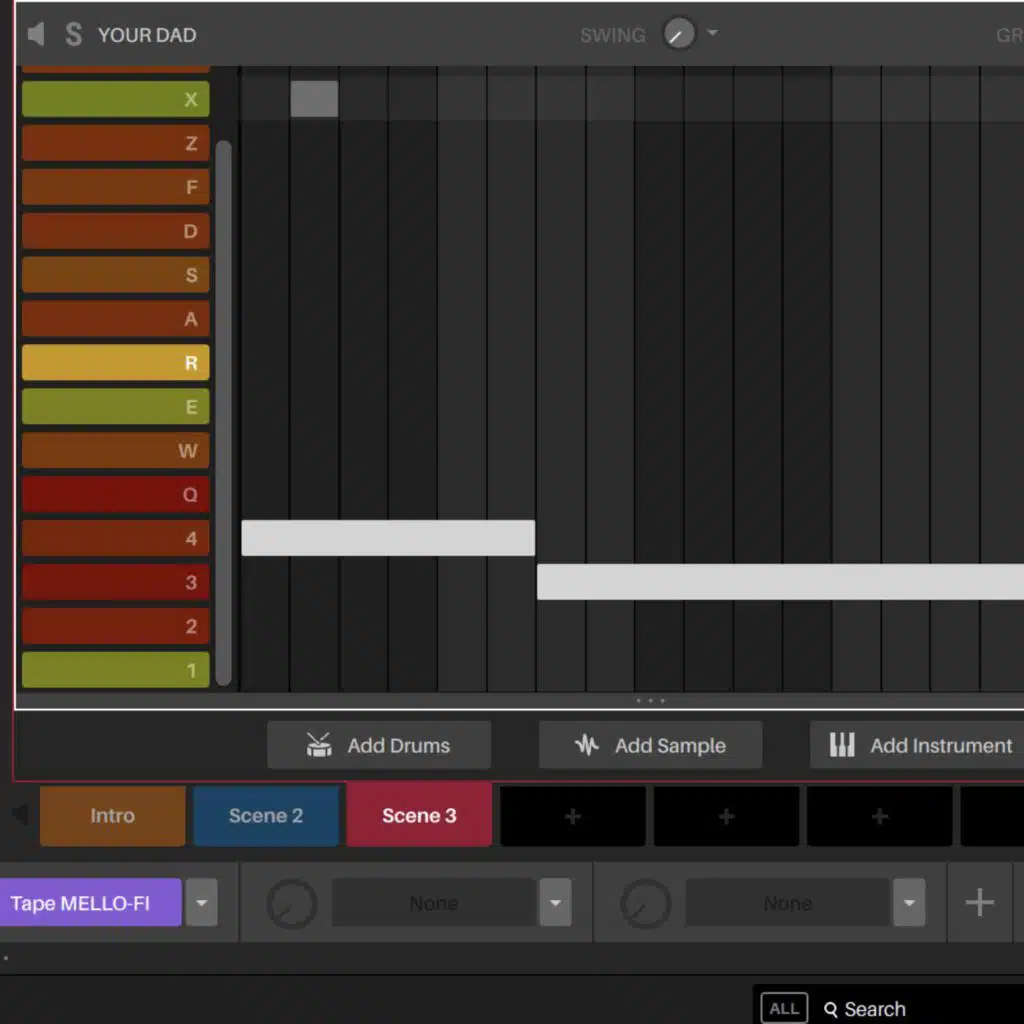Click the YOUR DAD track name
The image size is (1024, 1024).
pyautogui.click(x=147, y=35)
